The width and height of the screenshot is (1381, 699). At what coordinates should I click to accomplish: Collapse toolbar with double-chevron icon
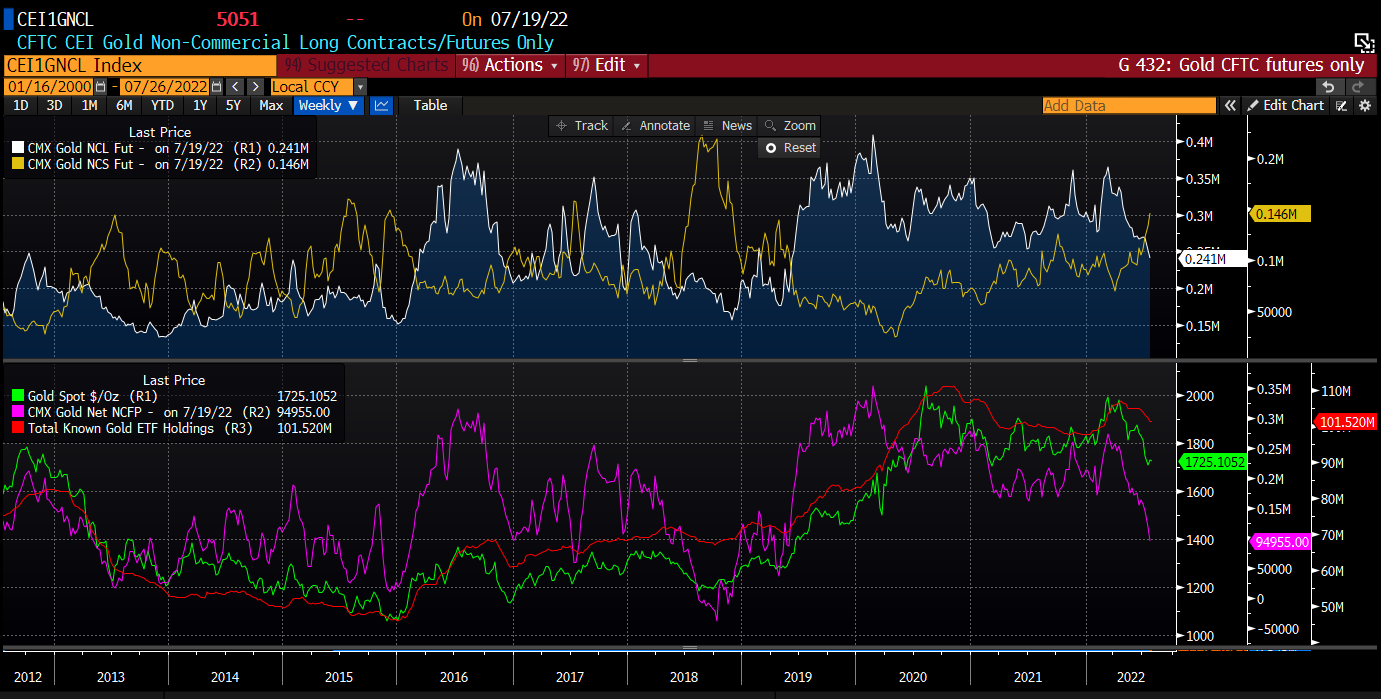(1230, 106)
